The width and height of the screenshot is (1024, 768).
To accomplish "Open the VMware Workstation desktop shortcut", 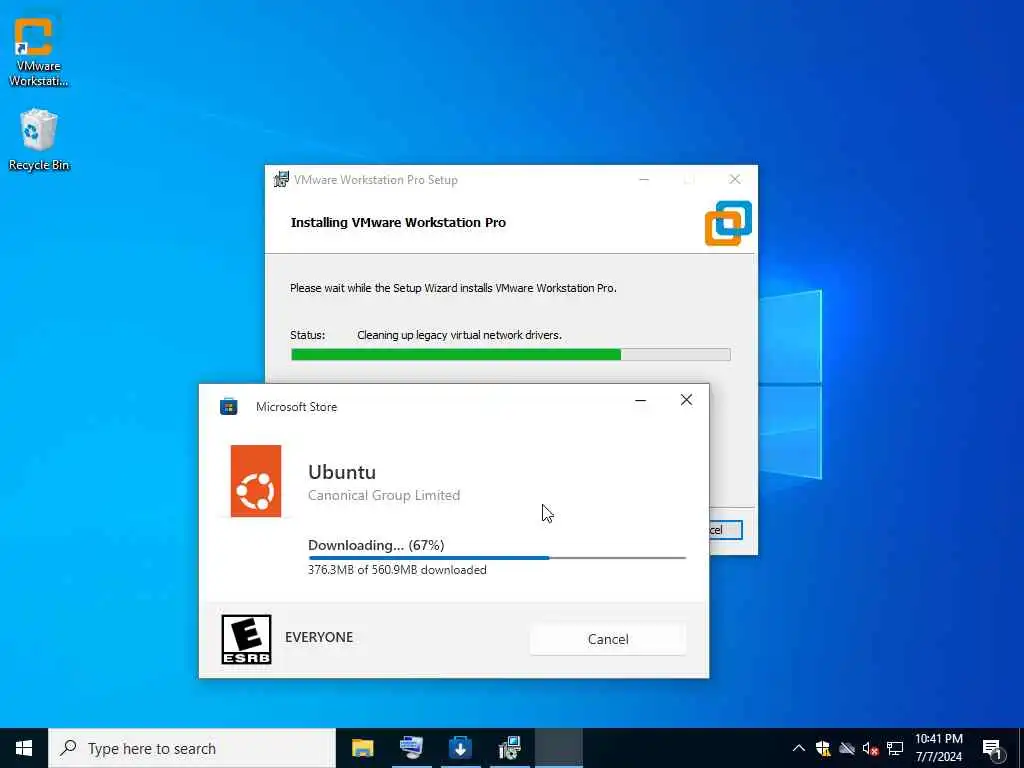I will [38, 51].
